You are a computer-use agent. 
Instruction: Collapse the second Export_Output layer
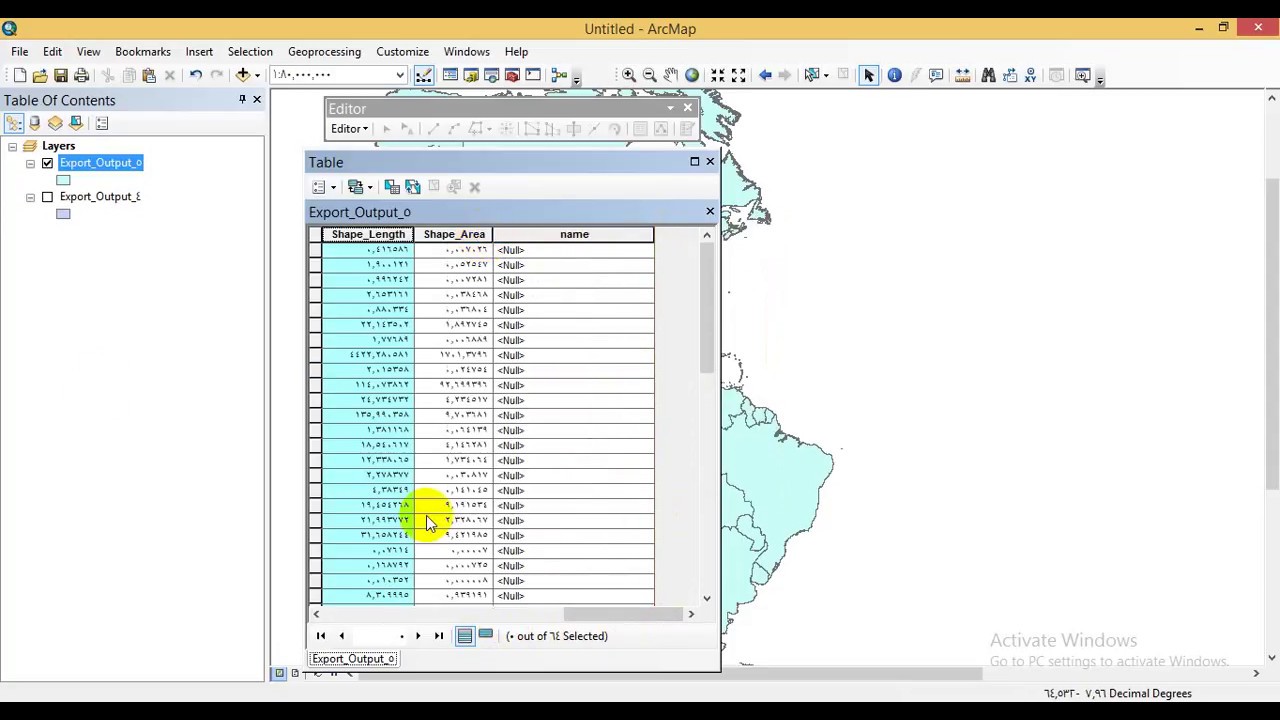tap(30, 197)
